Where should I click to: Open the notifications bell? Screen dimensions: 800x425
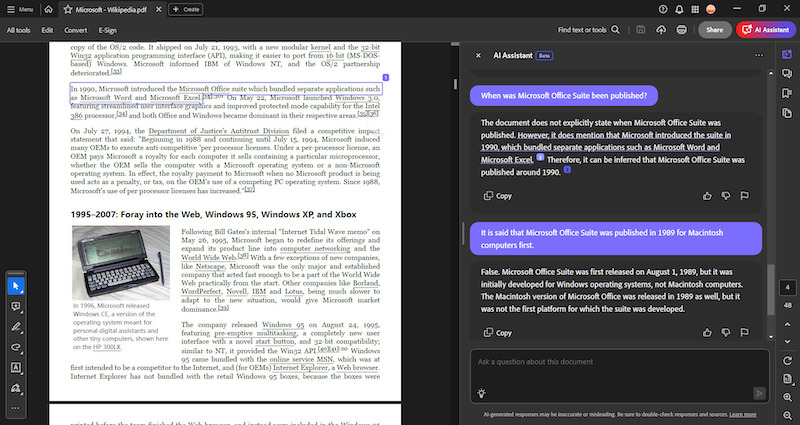[680, 9]
